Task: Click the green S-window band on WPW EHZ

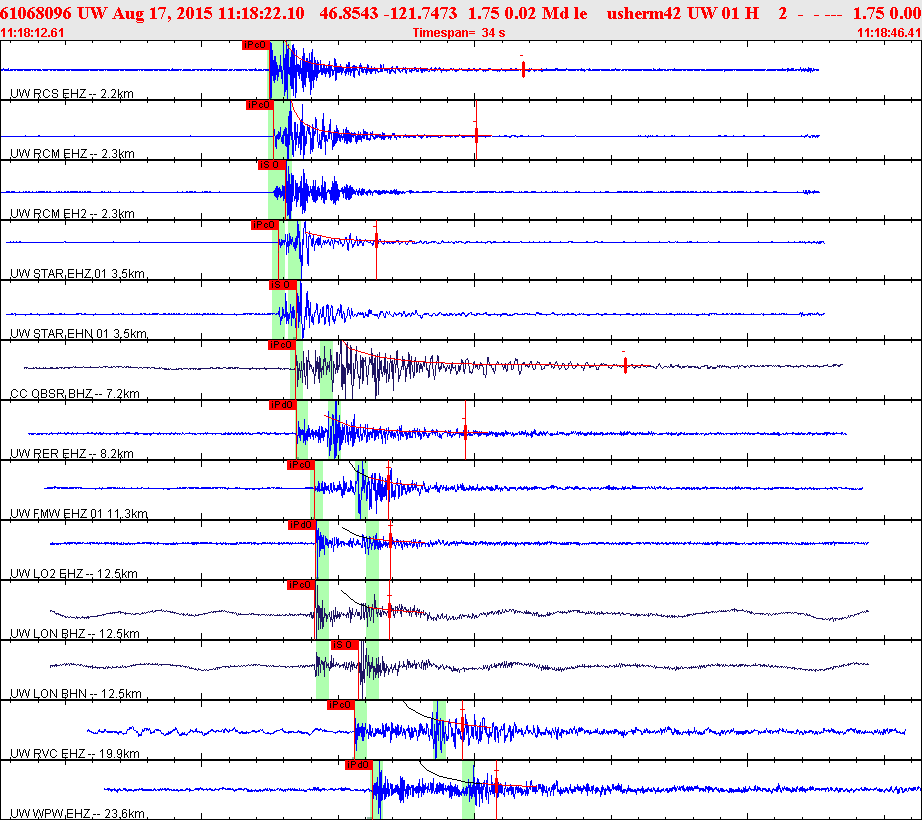Action: [x=468, y=789]
